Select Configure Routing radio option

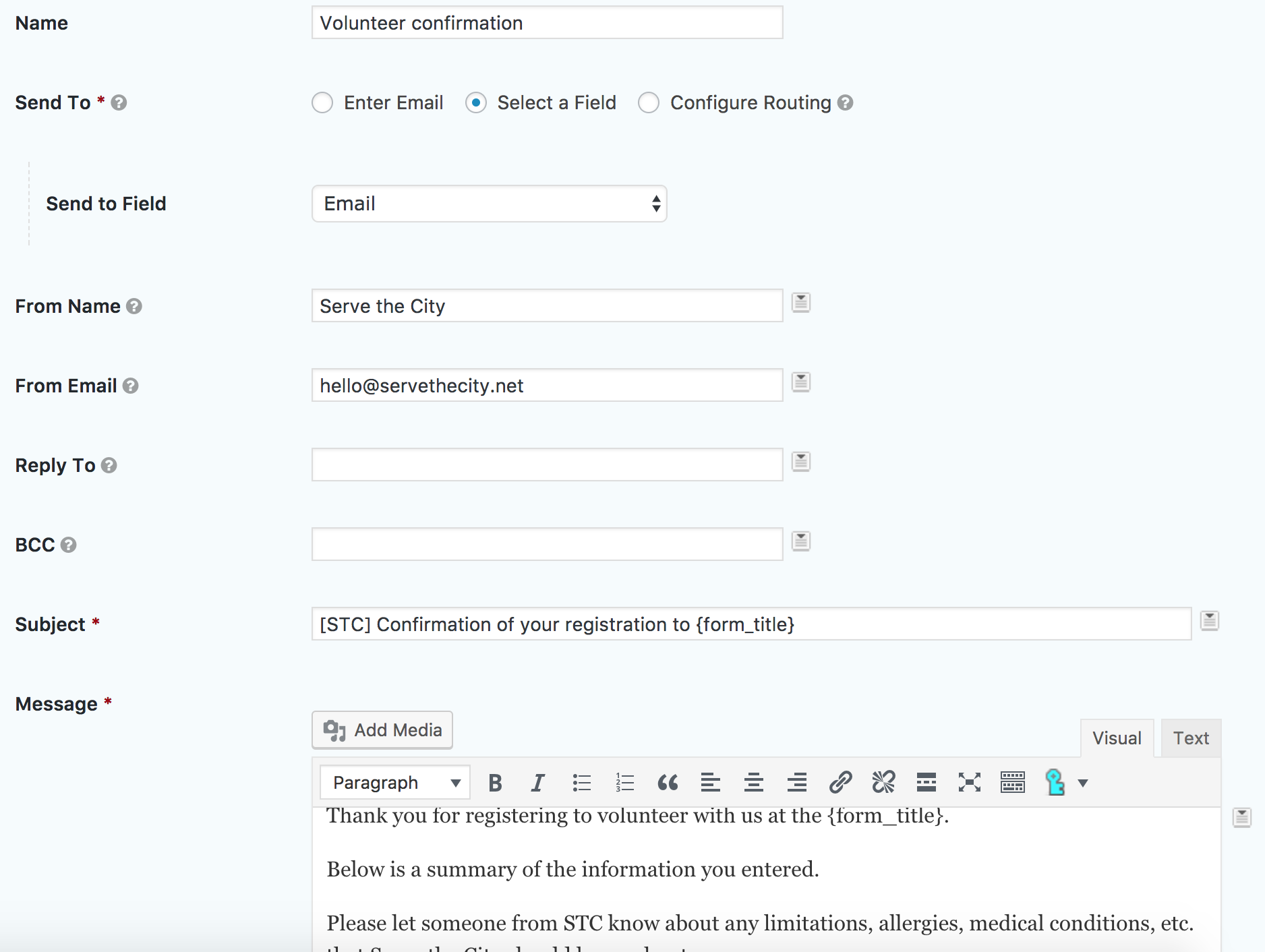pyautogui.click(x=649, y=103)
